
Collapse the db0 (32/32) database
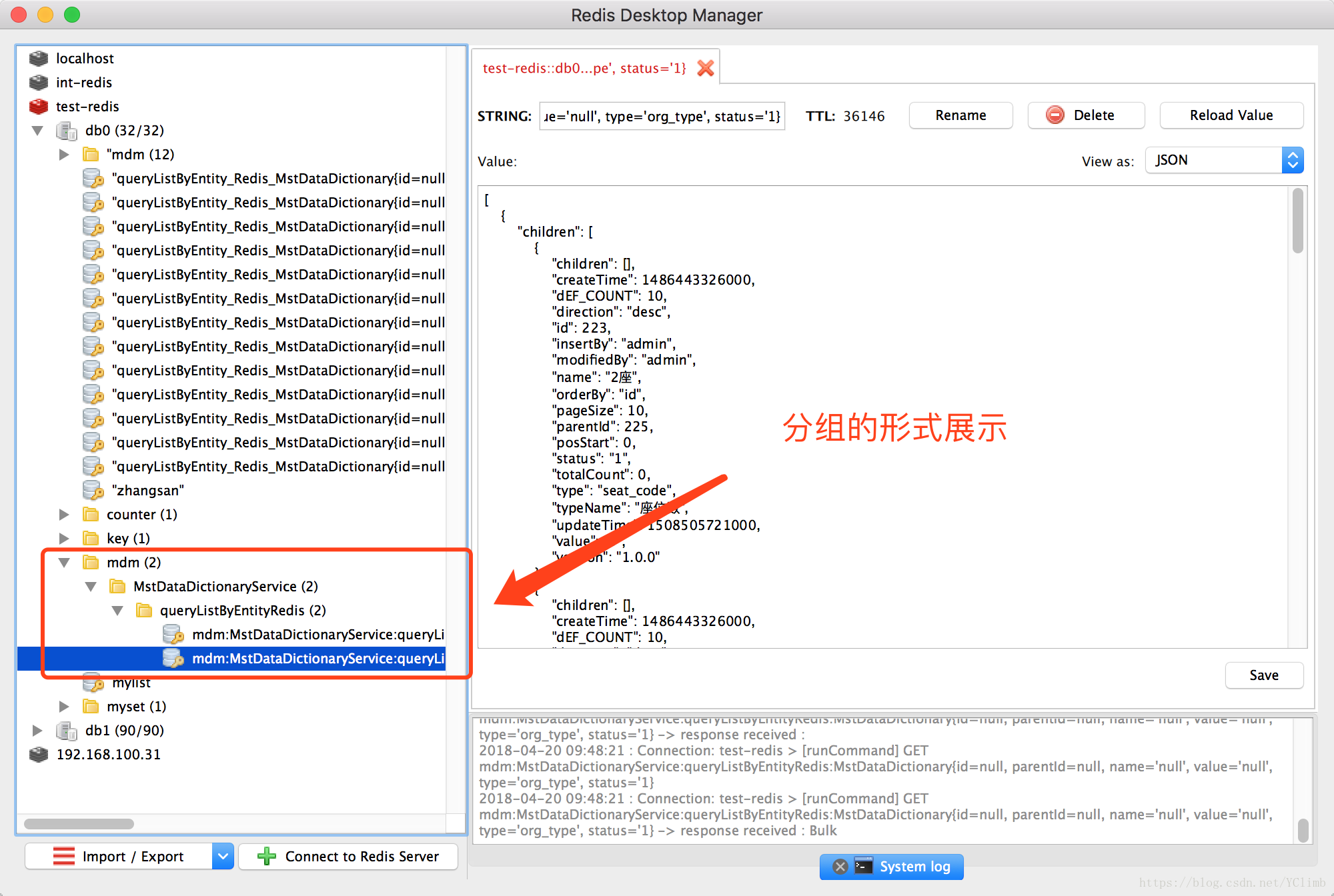pyautogui.click(x=38, y=131)
